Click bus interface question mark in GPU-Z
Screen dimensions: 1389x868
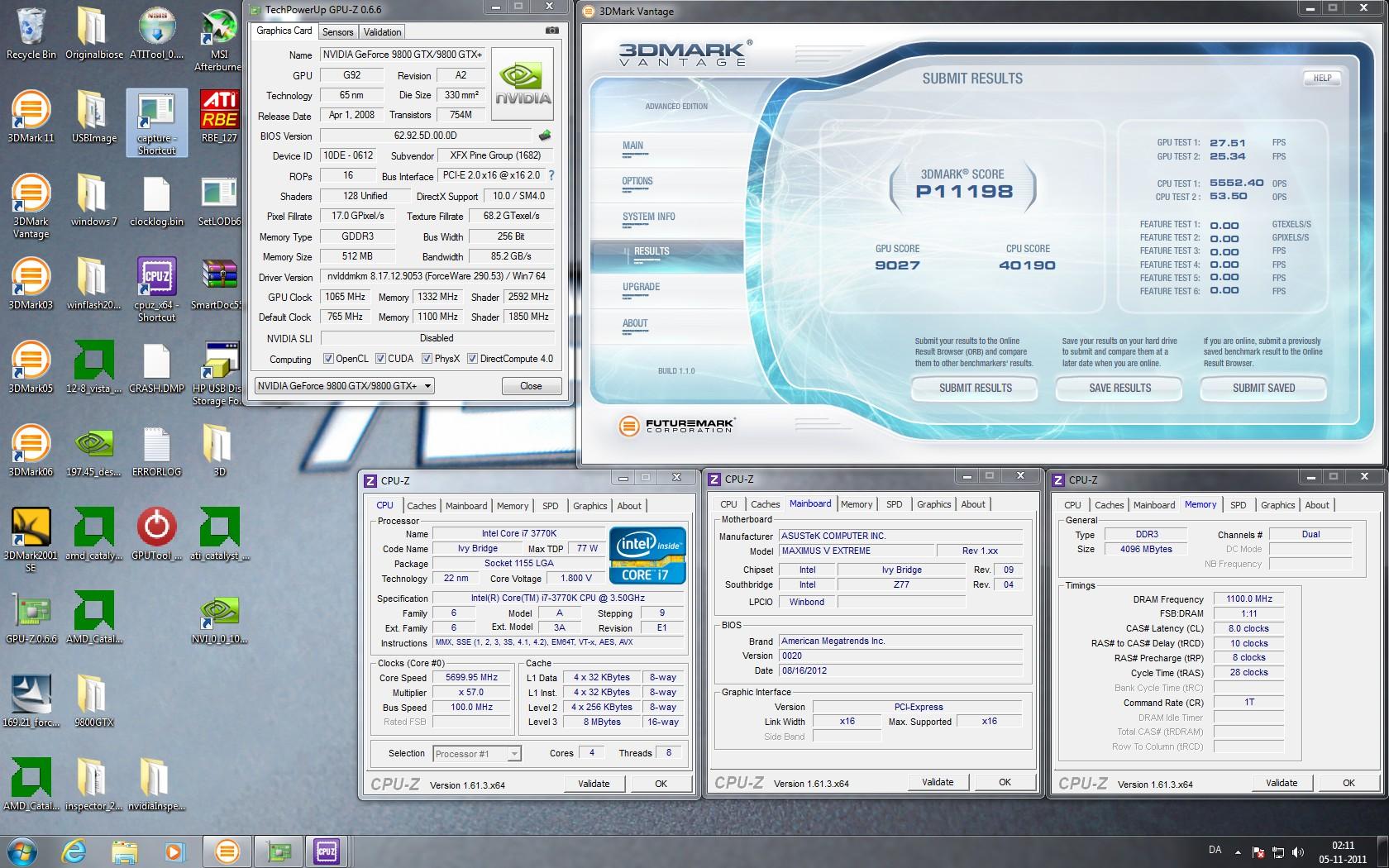click(551, 175)
